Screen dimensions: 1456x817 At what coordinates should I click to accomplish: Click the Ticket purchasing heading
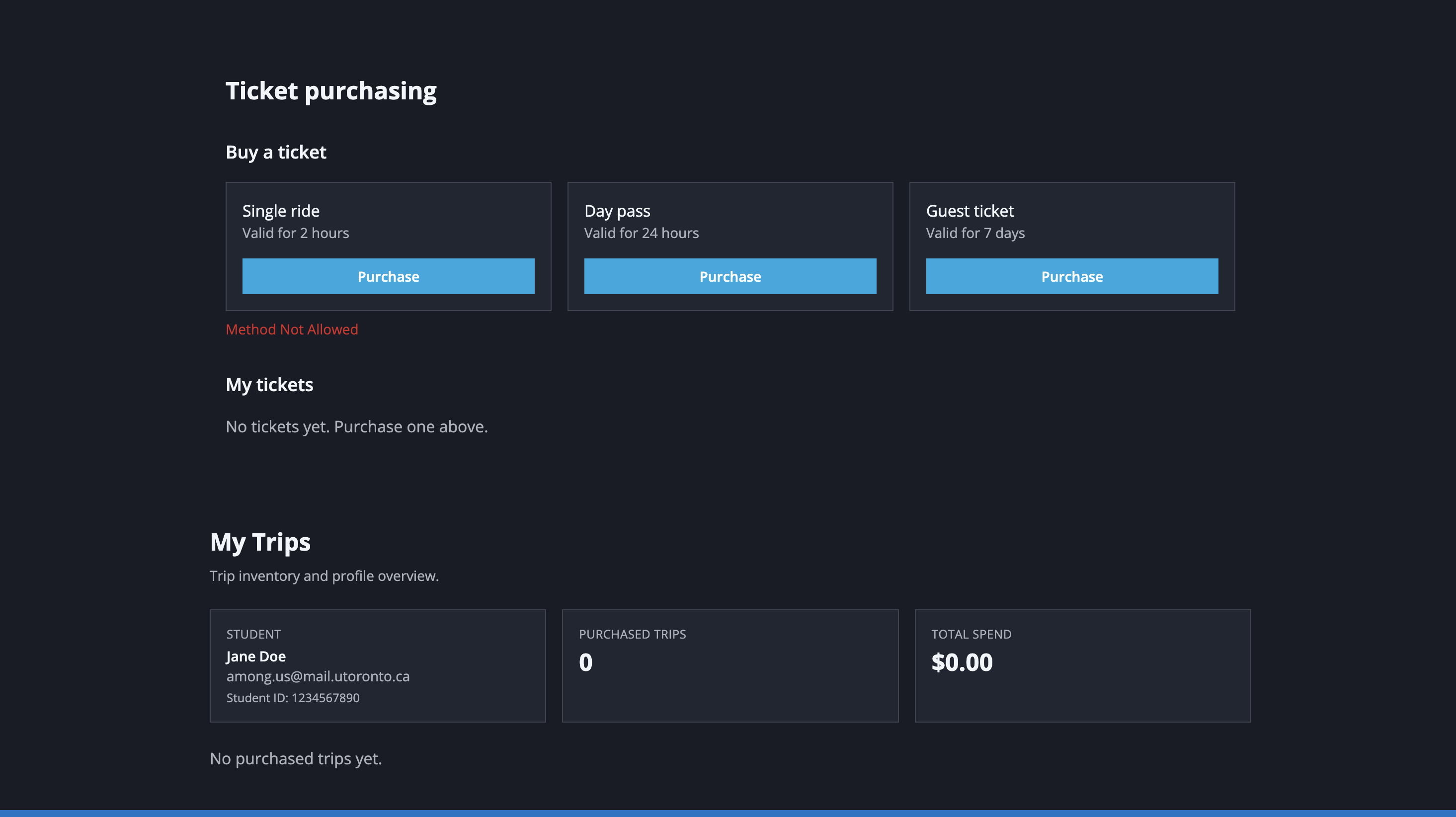point(330,91)
